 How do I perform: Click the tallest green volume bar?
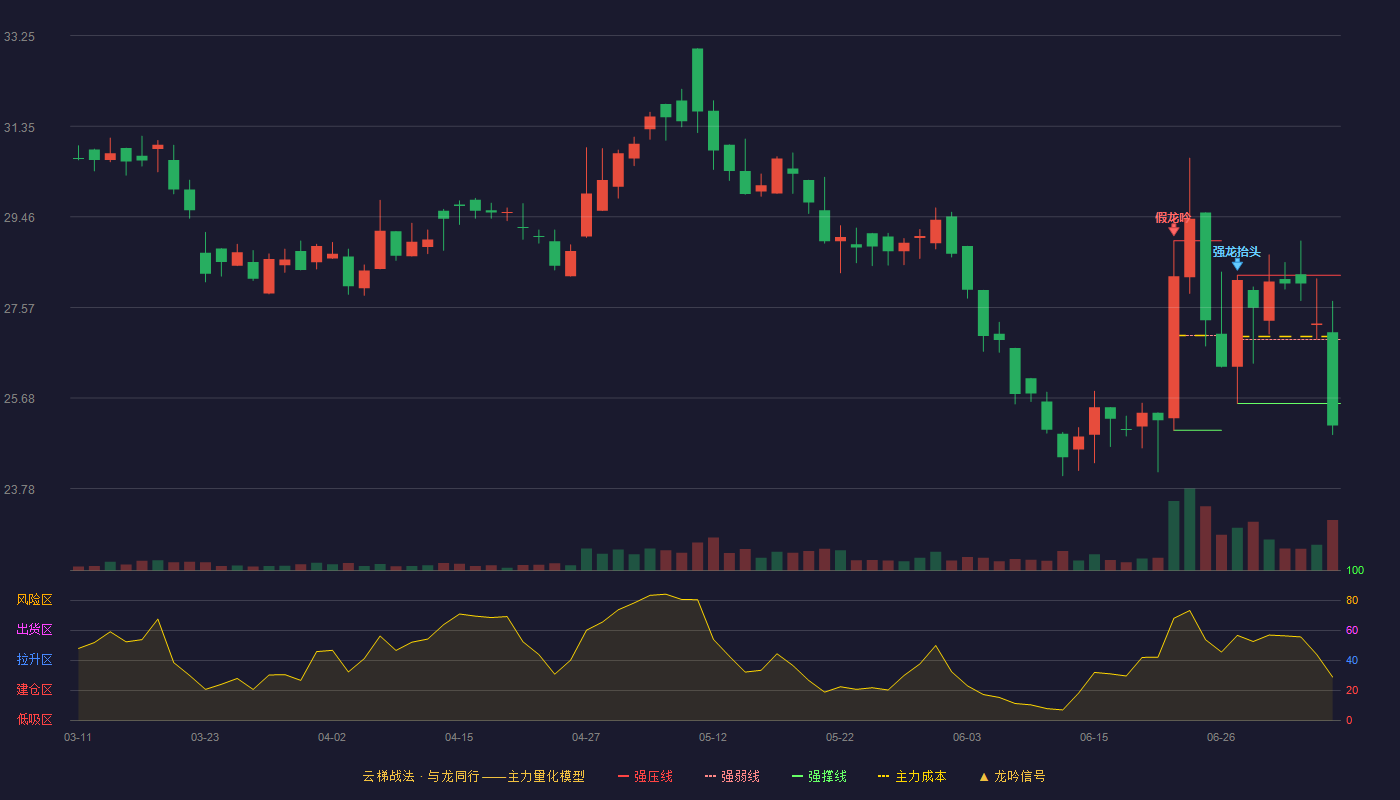click(x=1190, y=529)
